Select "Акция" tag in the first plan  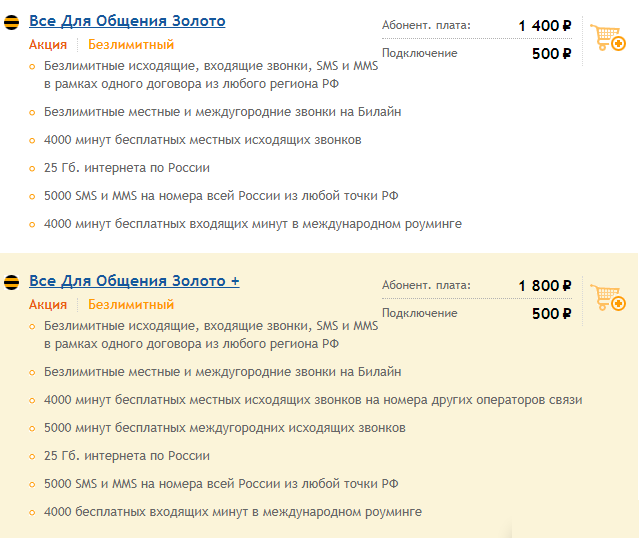tap(48, 44)
